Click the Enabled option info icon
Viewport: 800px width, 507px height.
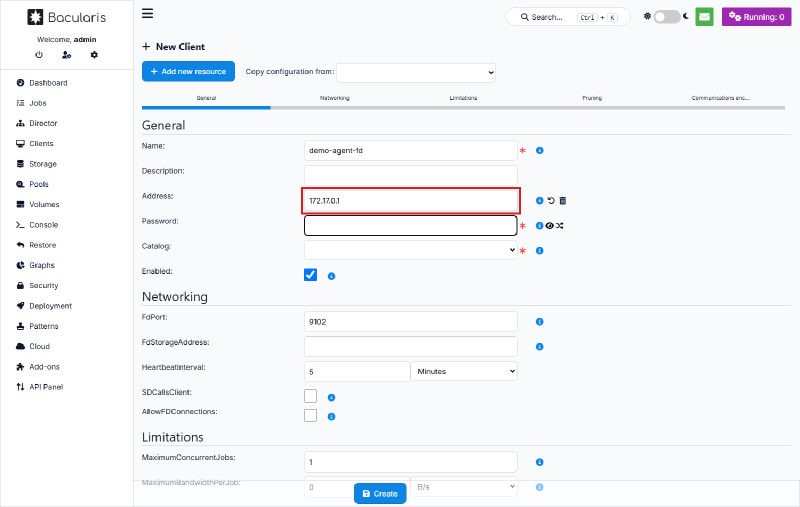point(331,276)
